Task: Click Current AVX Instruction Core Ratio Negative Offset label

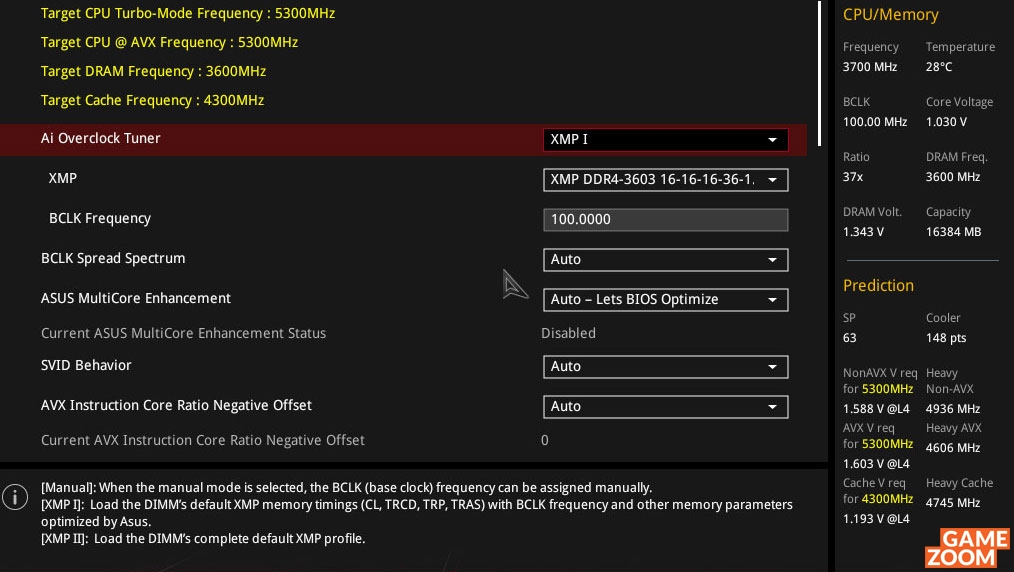Action: click(x=203, y=440)
